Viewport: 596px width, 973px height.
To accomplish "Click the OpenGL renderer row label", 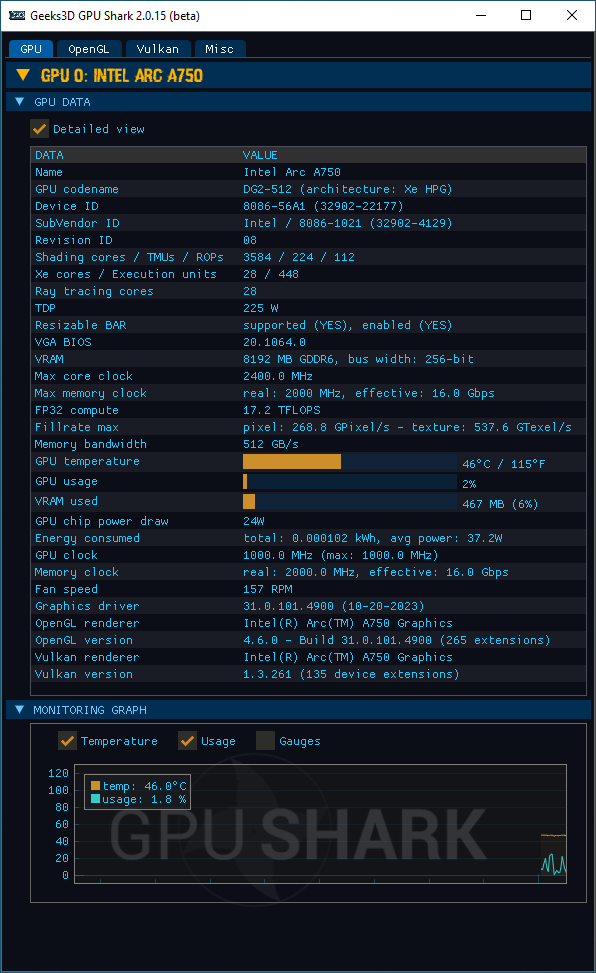I will click(87, 623).
